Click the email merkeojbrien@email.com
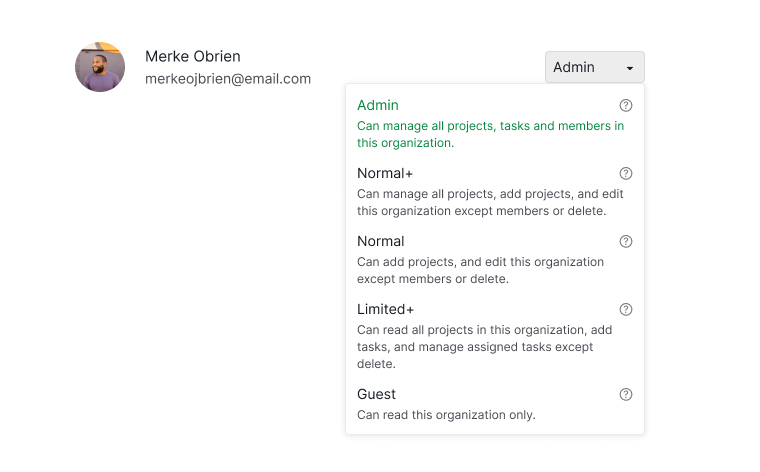 point(228,79)
